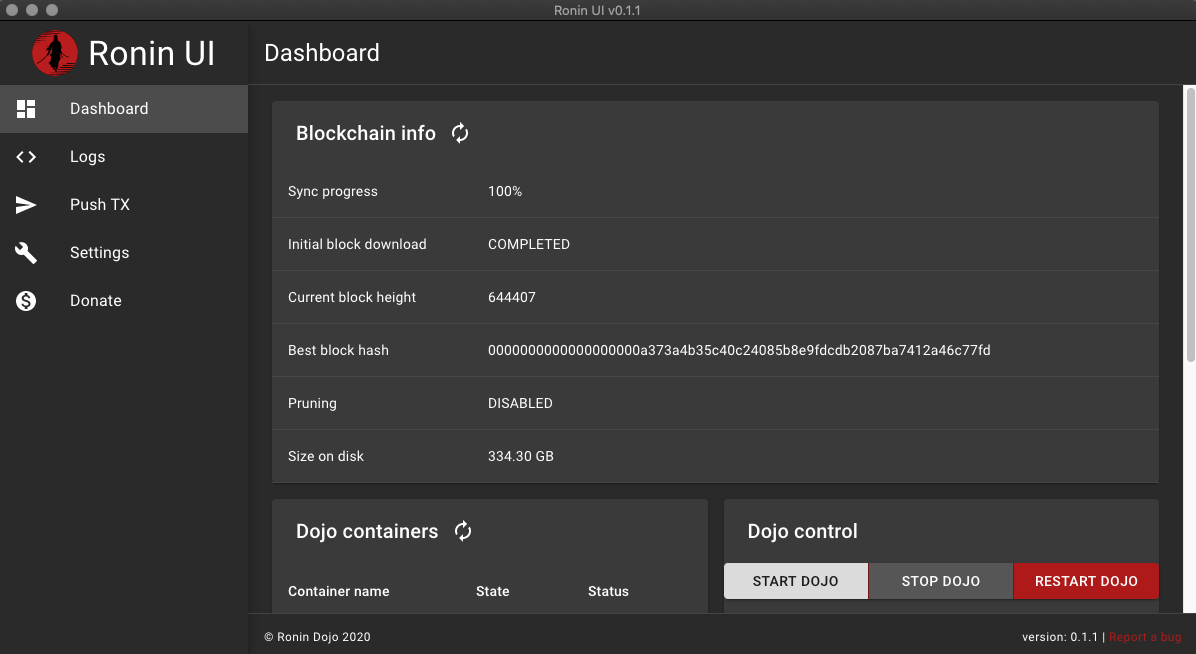Refresh the Blockchain info panel

click(x=460, y=133)
